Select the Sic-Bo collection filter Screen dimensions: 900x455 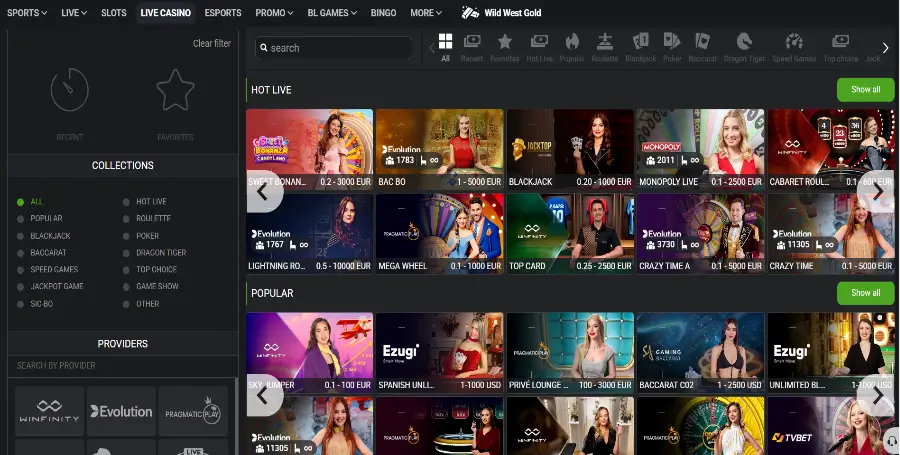pyautogui.click(x=35, y=304)
